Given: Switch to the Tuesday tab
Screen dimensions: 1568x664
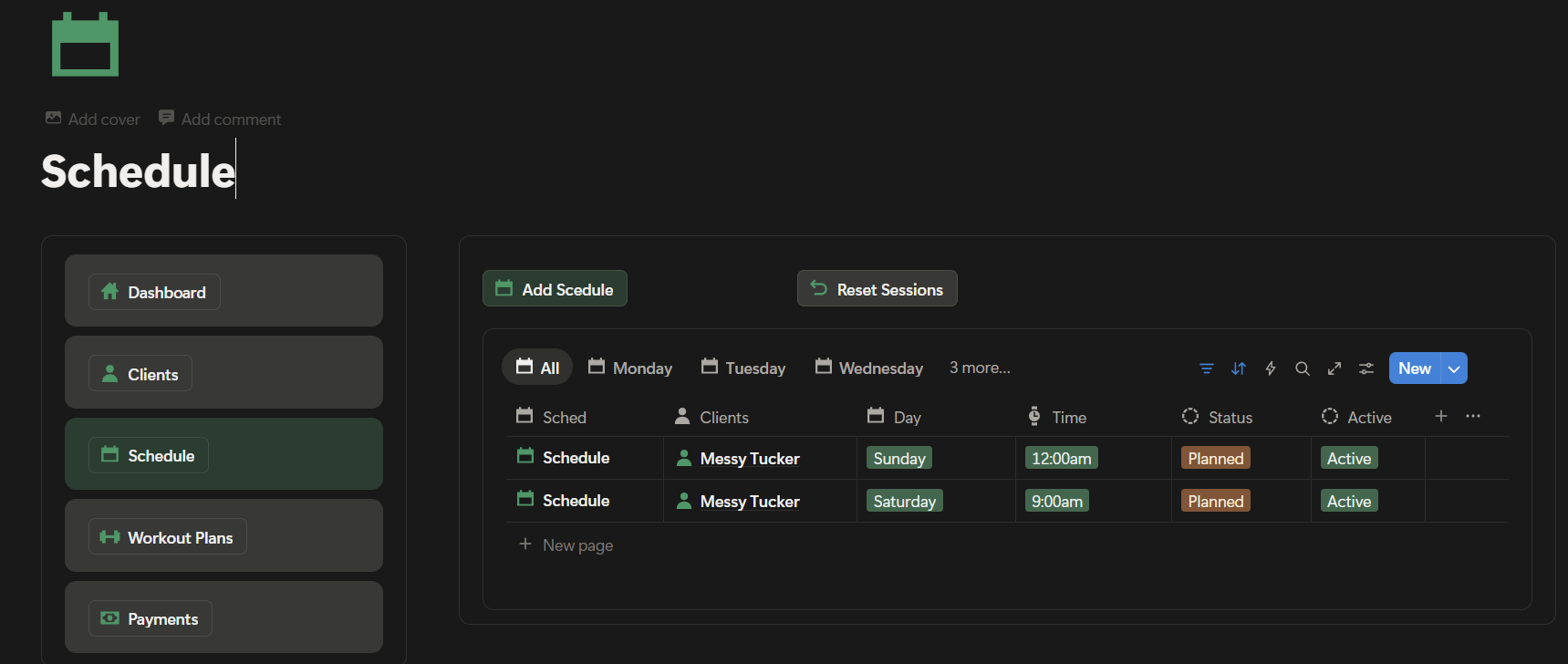Looking at the screenshot, I should point(743,368).
